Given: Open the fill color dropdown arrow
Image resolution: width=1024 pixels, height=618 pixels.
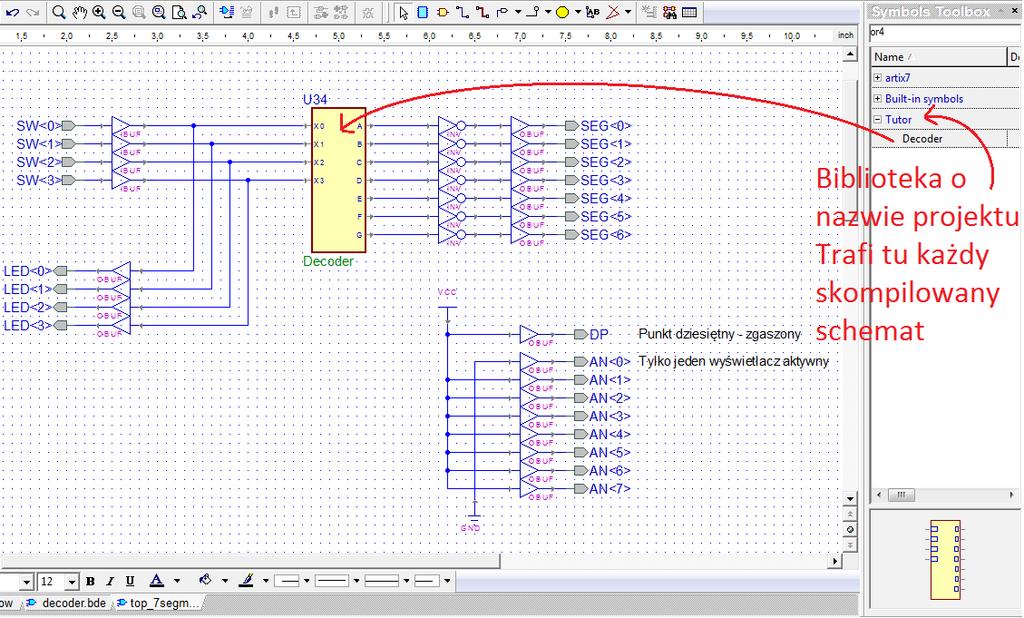Looking at the screenshot, I should [225, 581].
